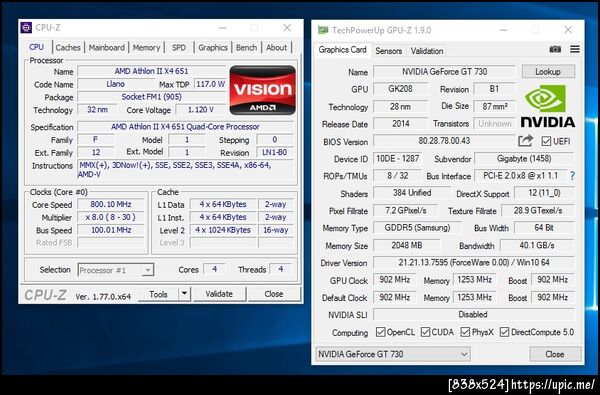Click the BIOS export share icon
Screen dimensions: 600x395
525,140
